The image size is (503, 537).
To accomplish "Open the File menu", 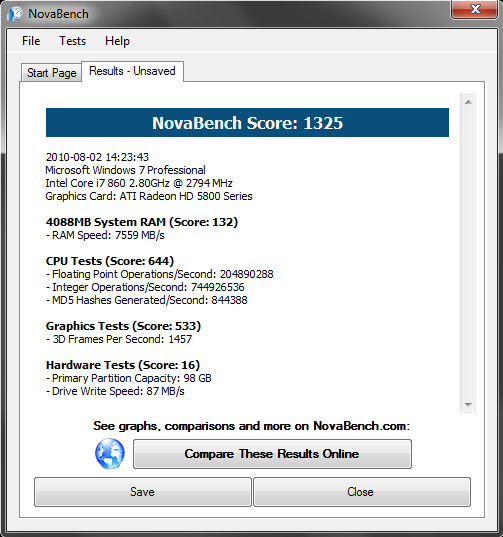I will click(31, 41).
